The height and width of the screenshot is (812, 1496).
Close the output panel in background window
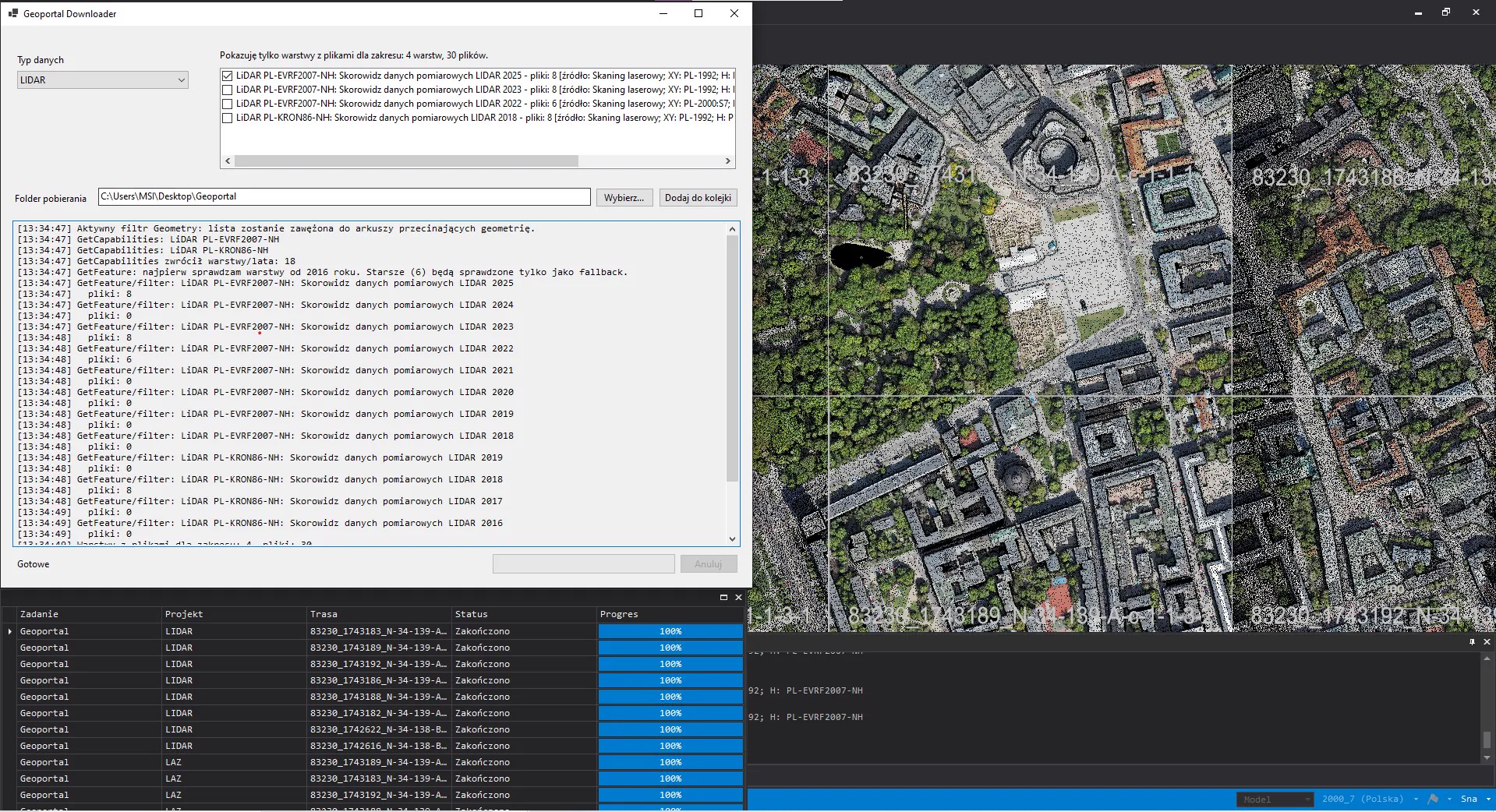tap(1487, 641)
